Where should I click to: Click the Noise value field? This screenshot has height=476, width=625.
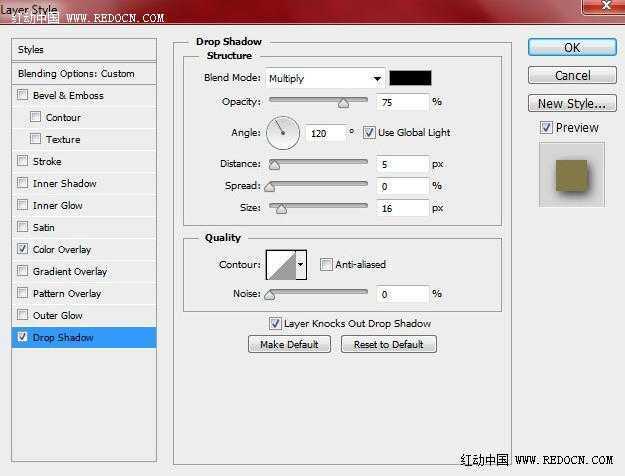(403, 294)
